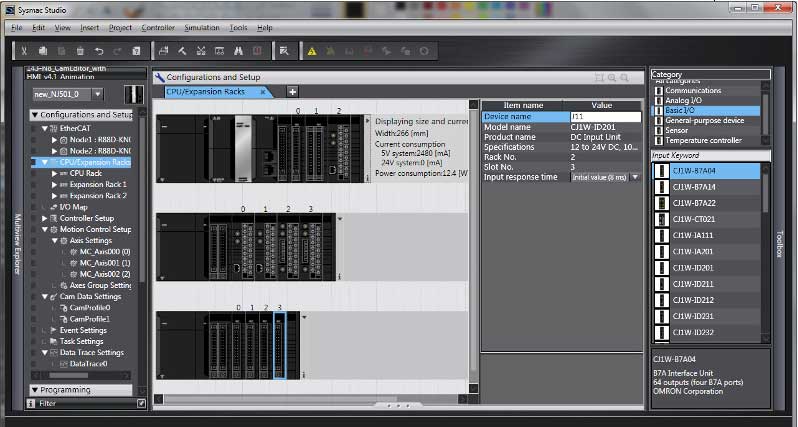
Task: Click the yellow warning triangle icon
Action: point(312,50)
